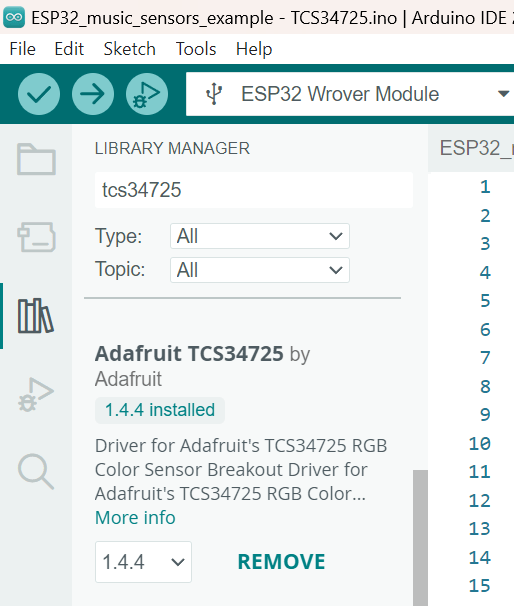Open the Debug panel in the sidebar

tap(36, 394)
